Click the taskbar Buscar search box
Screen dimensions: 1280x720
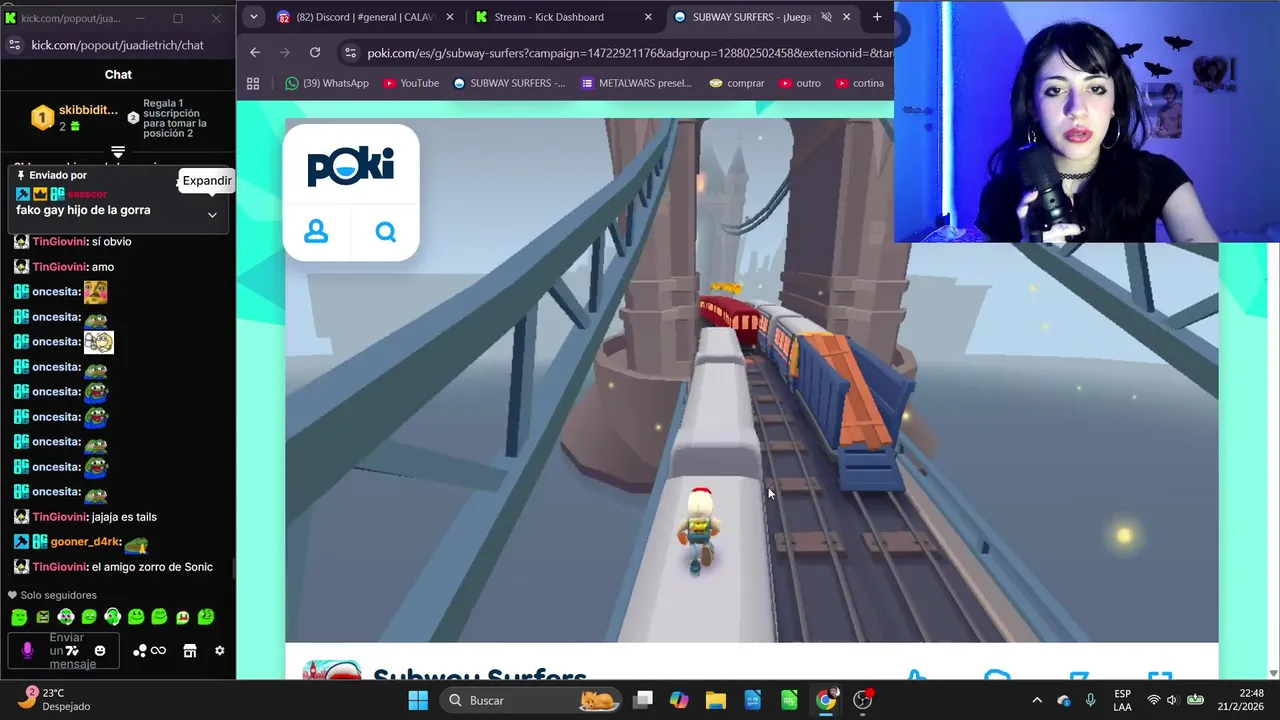[531, 700]
